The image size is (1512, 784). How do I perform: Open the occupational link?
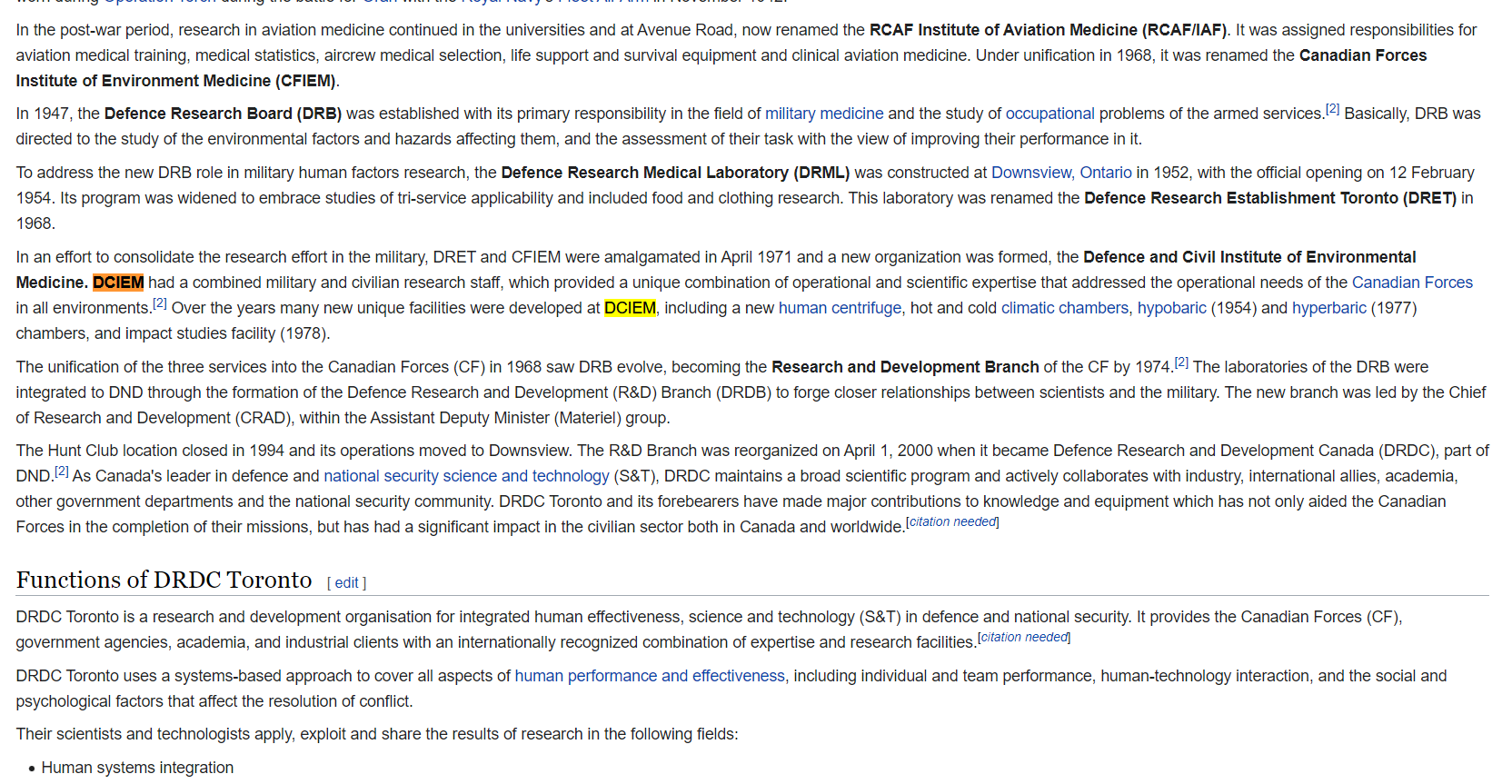click(1049, 114)
